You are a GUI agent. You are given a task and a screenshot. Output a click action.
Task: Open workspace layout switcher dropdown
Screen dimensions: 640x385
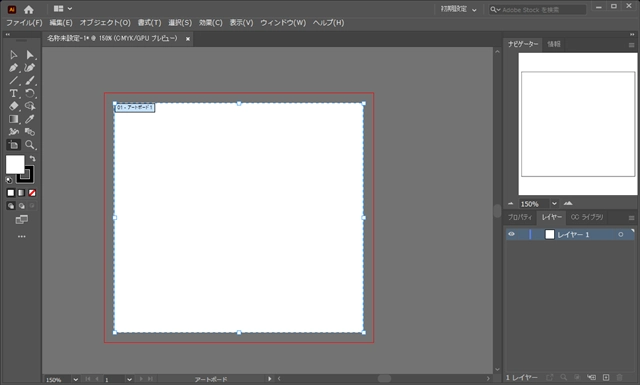(63, 9)
